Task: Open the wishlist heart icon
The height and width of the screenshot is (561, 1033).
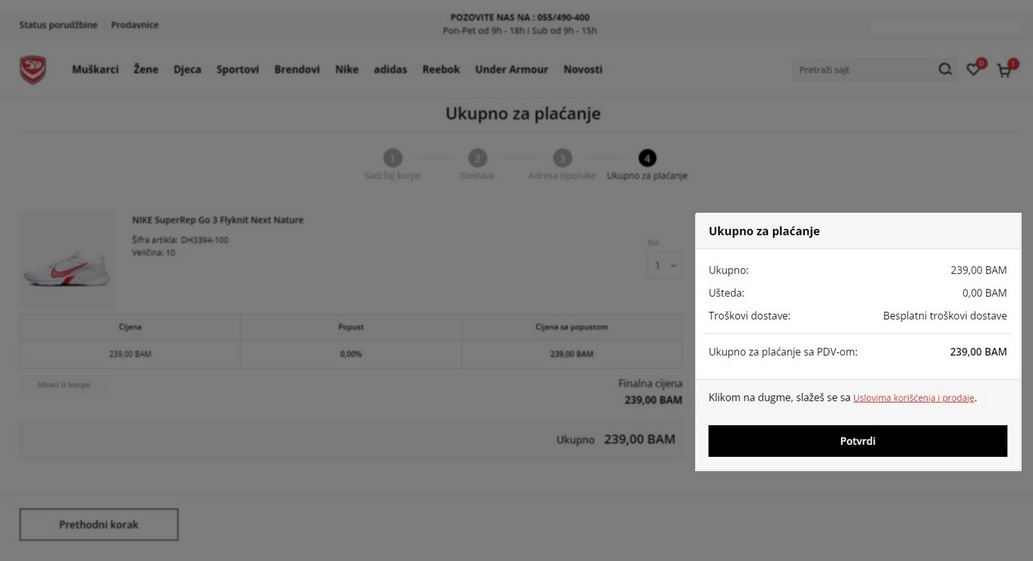Action: (x=974, y=69)
